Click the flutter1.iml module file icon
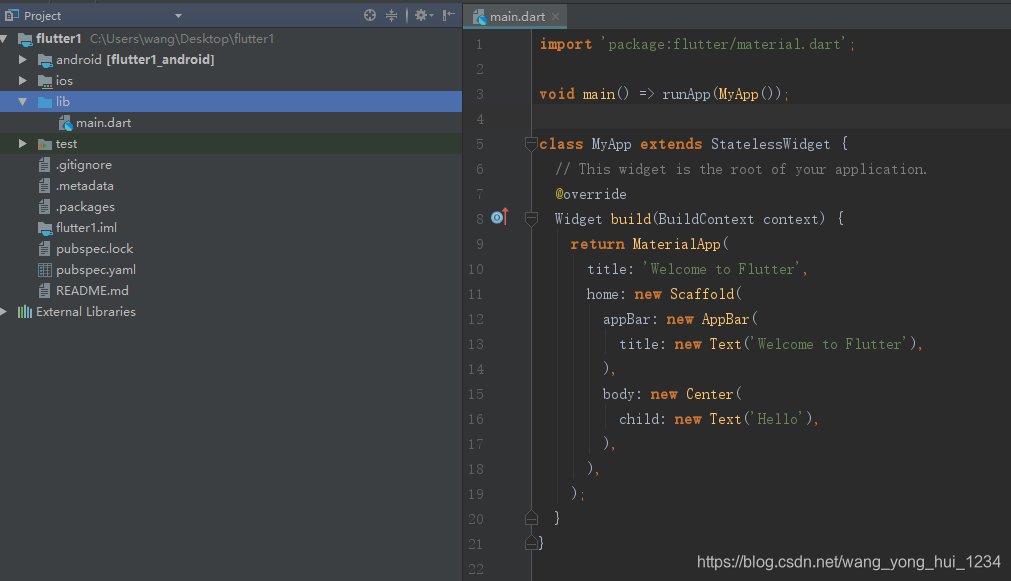Screen dimensions: 1011x581 coord(45,228)
